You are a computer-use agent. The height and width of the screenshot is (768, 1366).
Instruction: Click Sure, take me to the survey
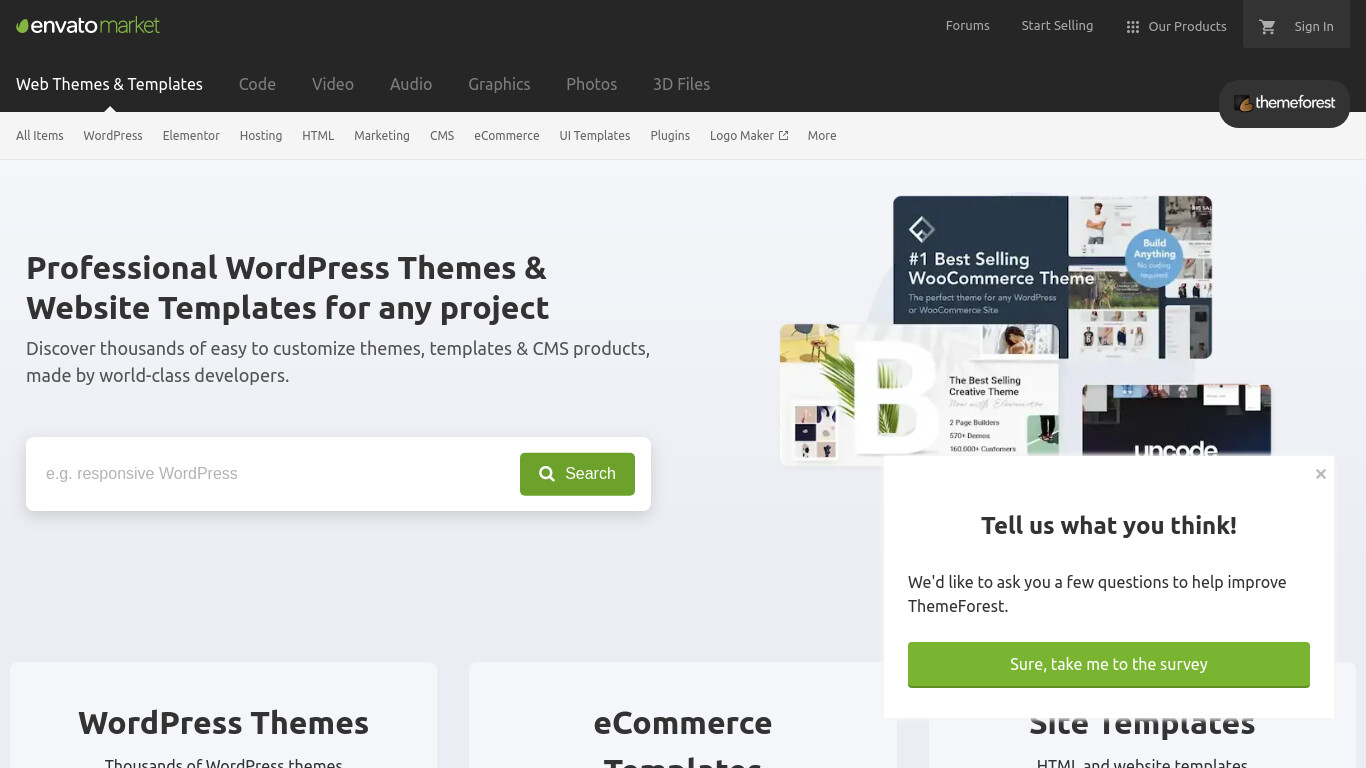pyautogui.click(x=1109, y=665)
